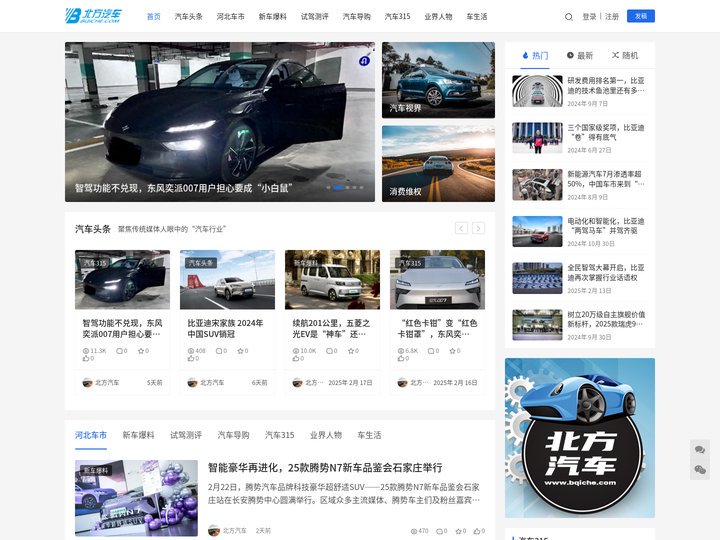Open 业界人物 in top navigation

pyautogui.click(x=438, y=17)
